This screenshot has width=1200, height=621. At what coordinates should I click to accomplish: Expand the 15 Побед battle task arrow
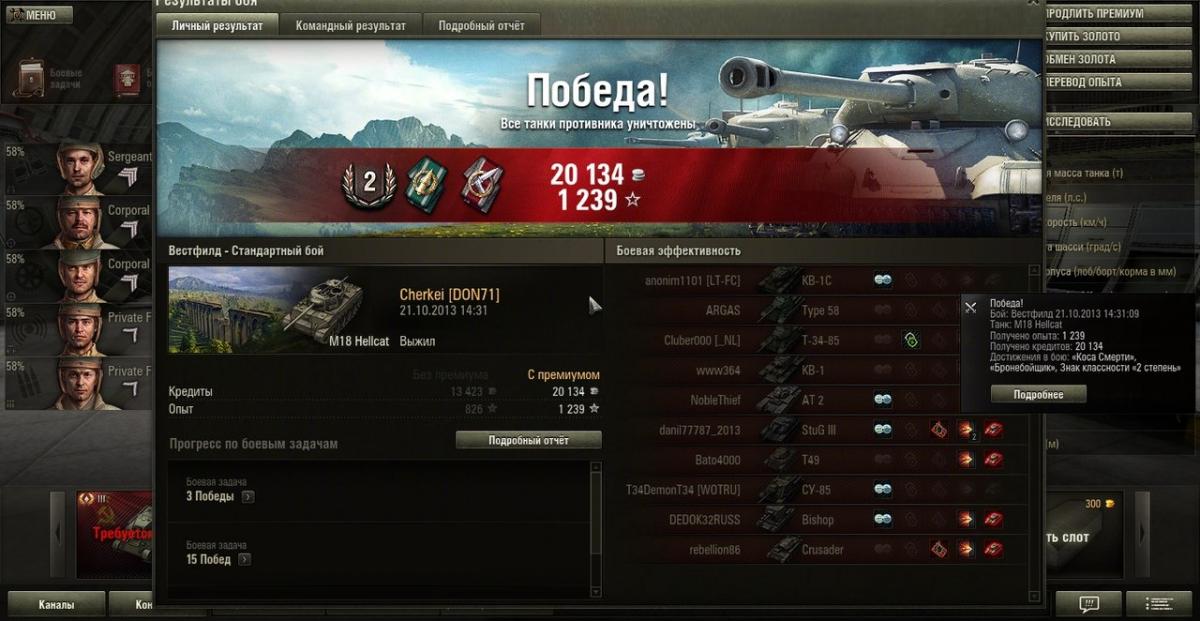coord(244,560)
